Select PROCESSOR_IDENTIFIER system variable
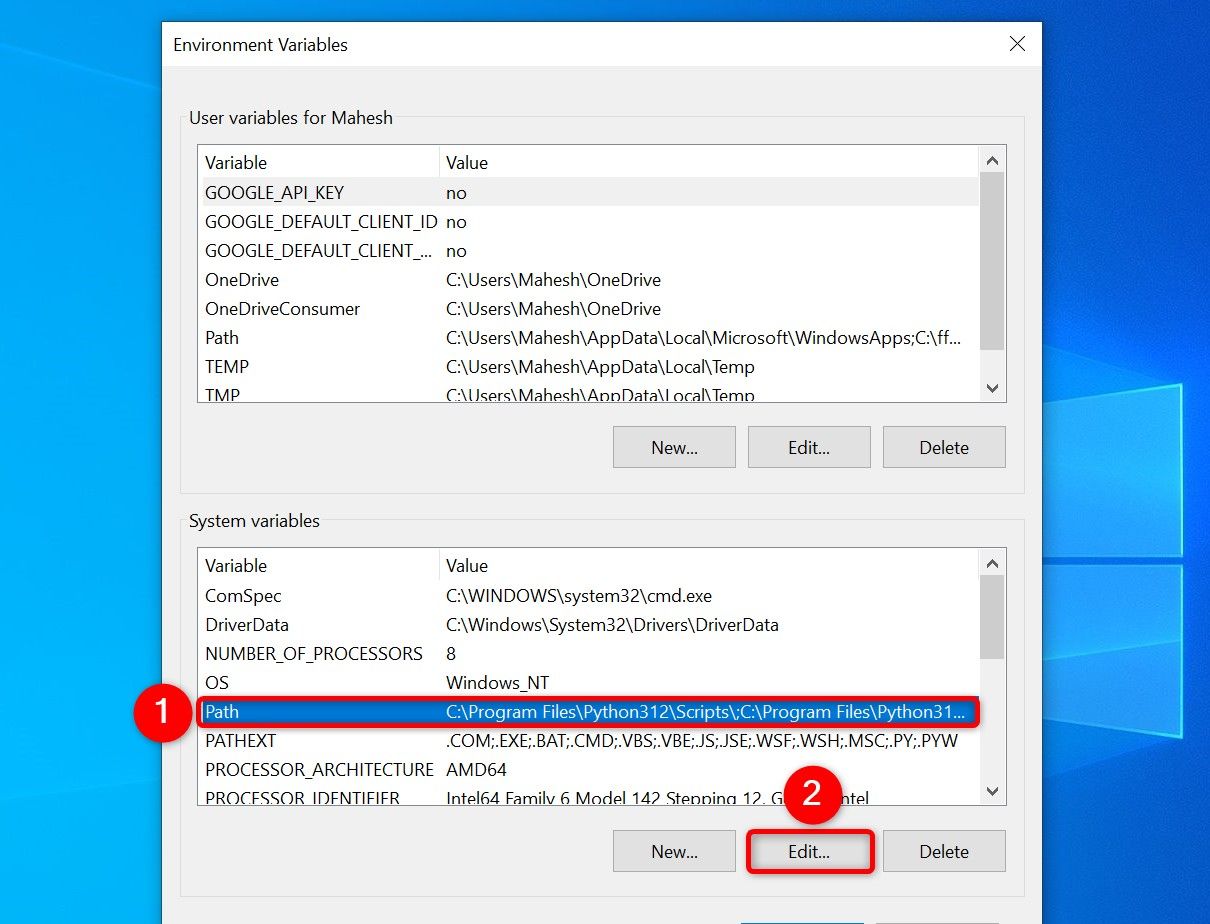1210x924 pixels. [589, 796]
